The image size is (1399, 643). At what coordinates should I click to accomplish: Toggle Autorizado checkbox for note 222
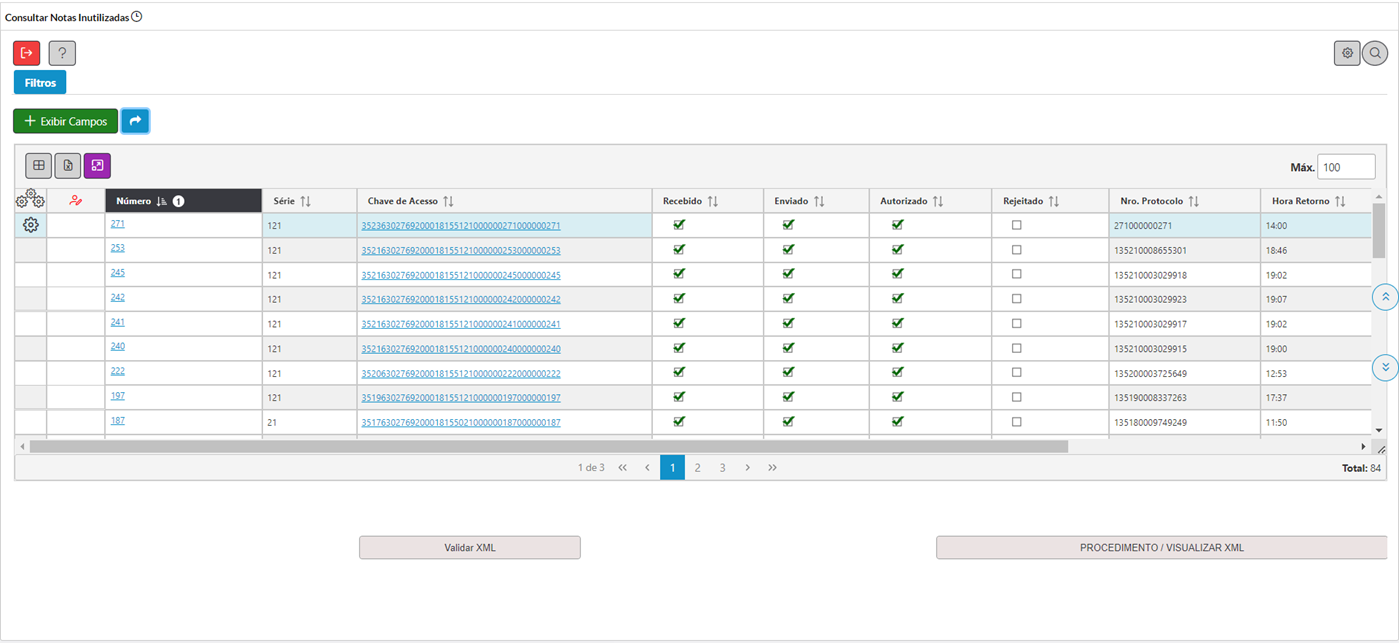[897, 372]
